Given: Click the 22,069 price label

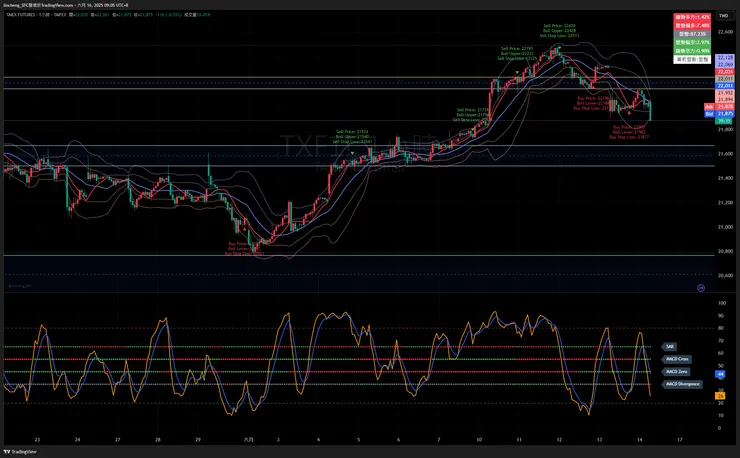Looking at the screenshot, I should click(x=725, y=64).
